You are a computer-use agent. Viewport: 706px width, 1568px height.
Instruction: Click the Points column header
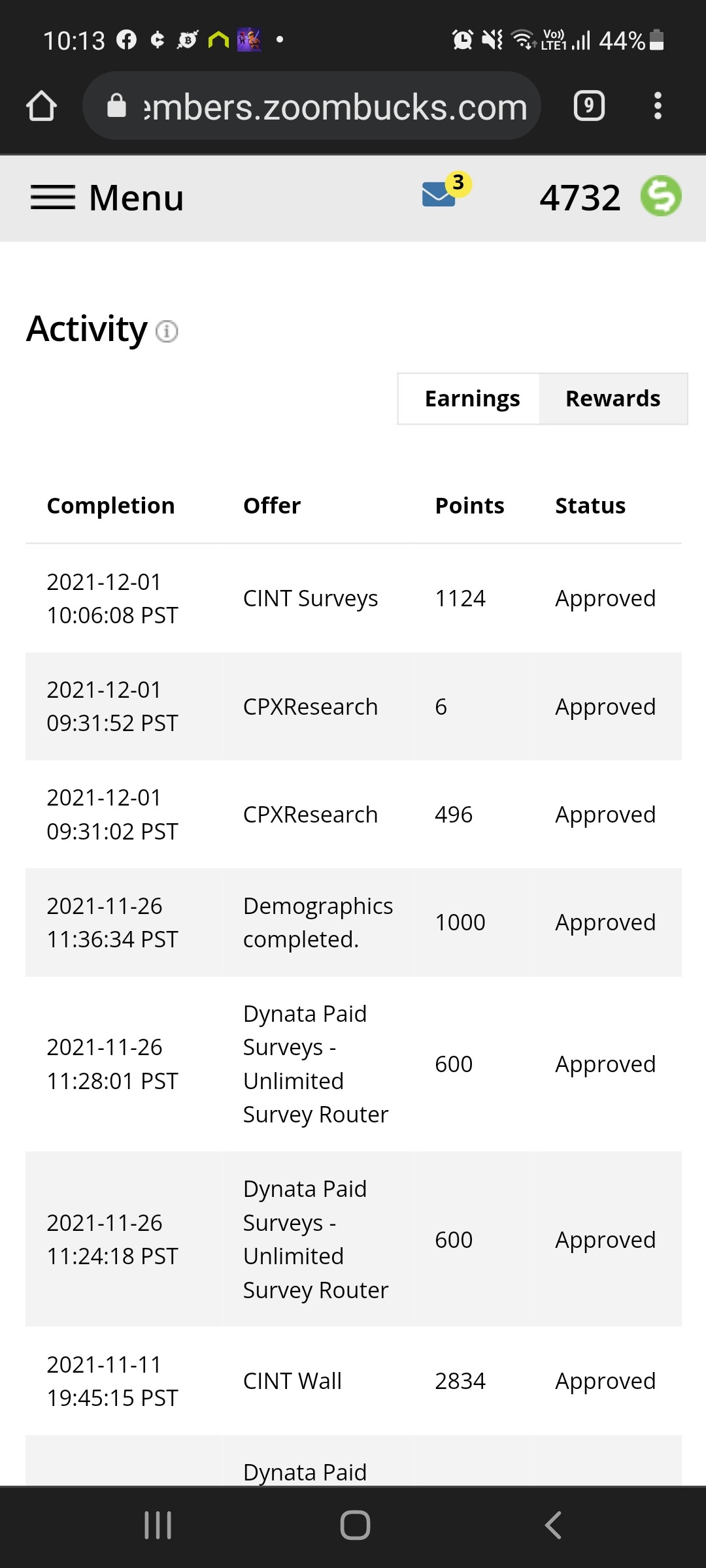point(469,506)
